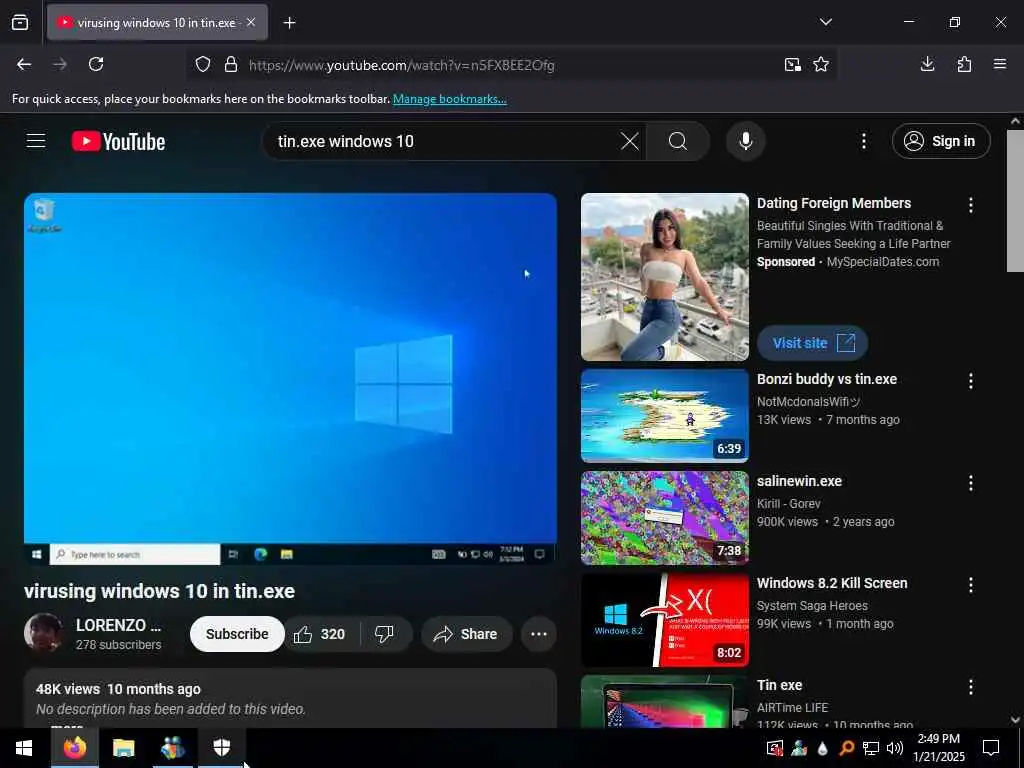Go to YouTube home via logo
Screen dimensions: 1024x768
click(118, 142)
